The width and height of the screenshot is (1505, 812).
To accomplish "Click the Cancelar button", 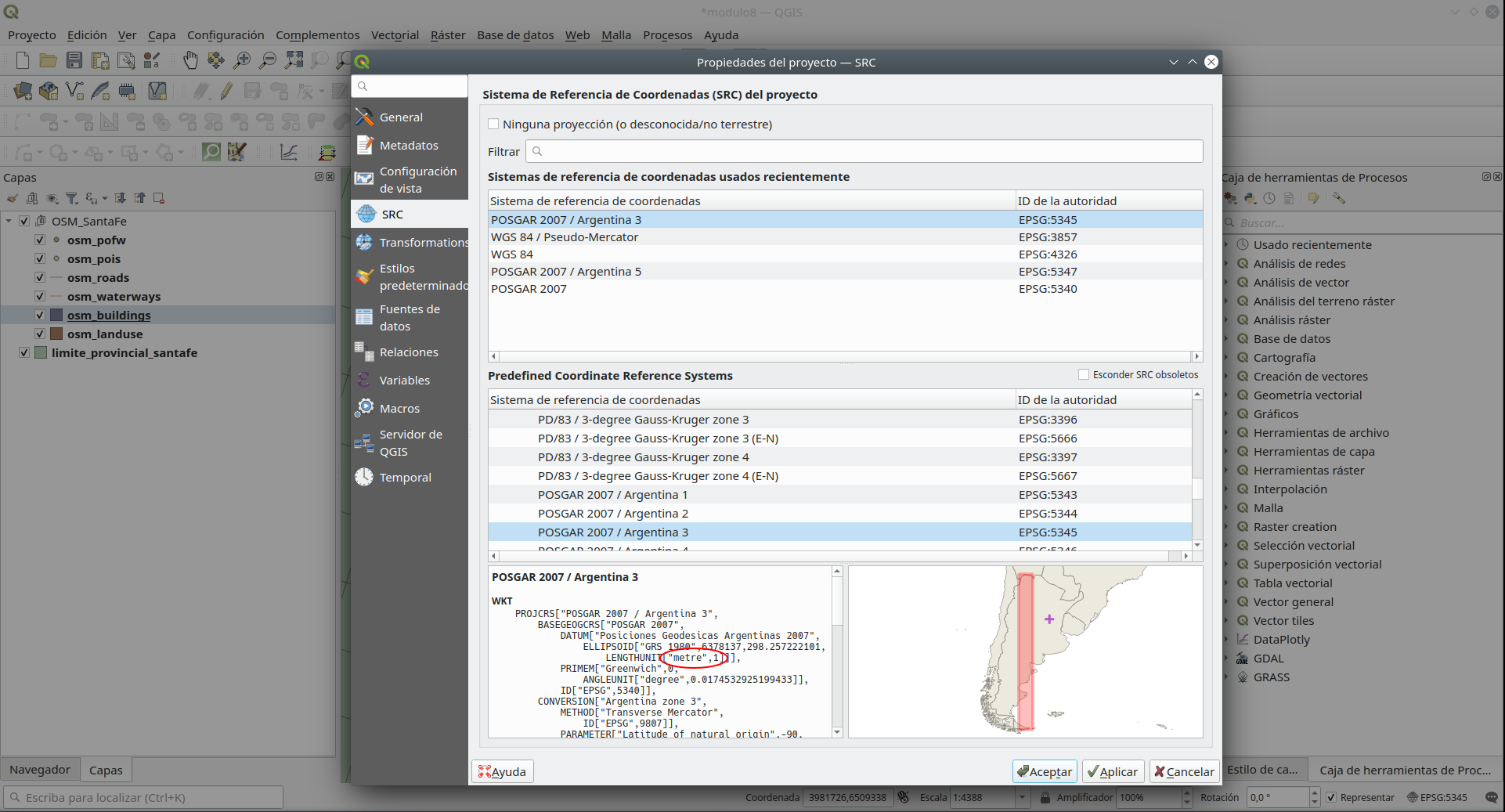I will point(1184,771).
